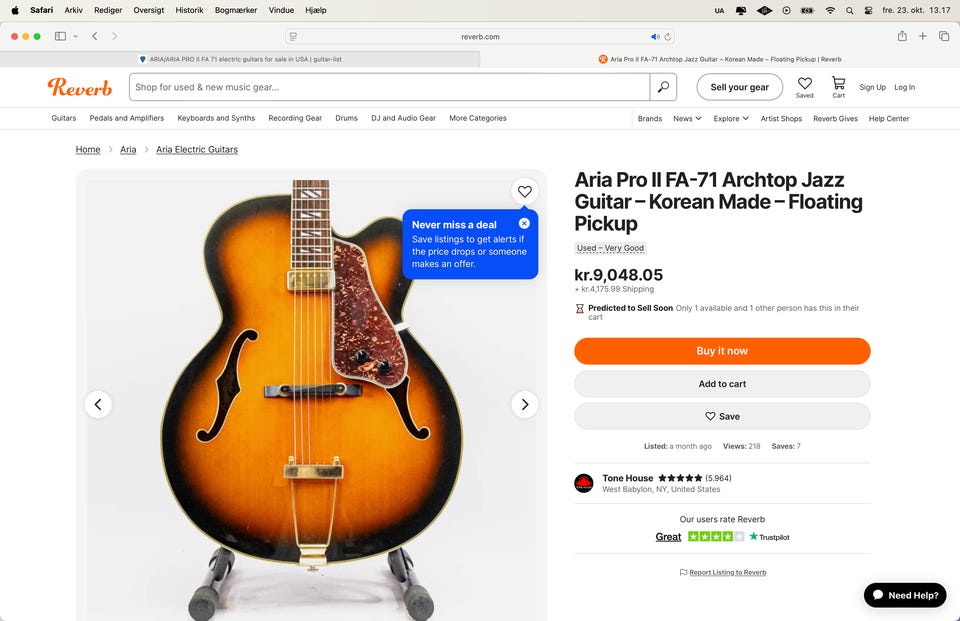This screenshot has height=621, width=960.
Task: Click the Reverb logo
Action: tap(80, 87)
